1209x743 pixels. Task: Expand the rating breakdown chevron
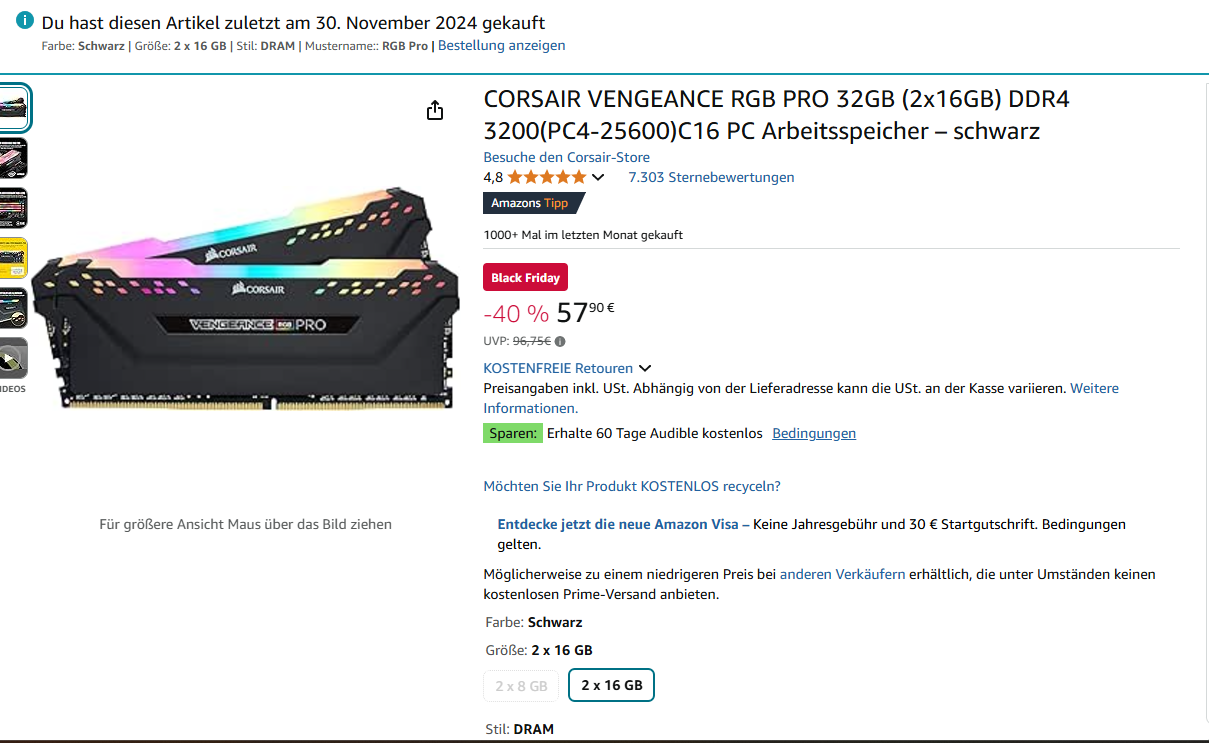pyautogui.click(x=598, y=178)
